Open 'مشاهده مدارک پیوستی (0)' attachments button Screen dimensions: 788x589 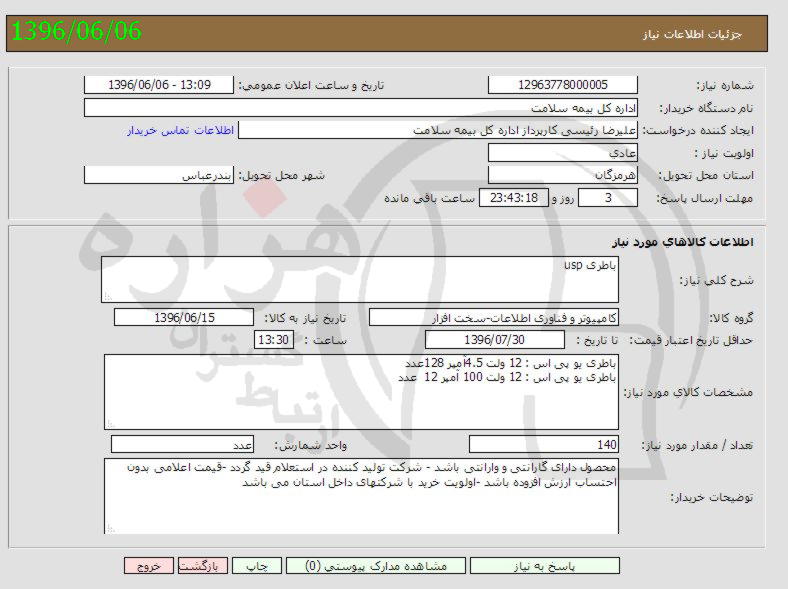pos(376,566)
